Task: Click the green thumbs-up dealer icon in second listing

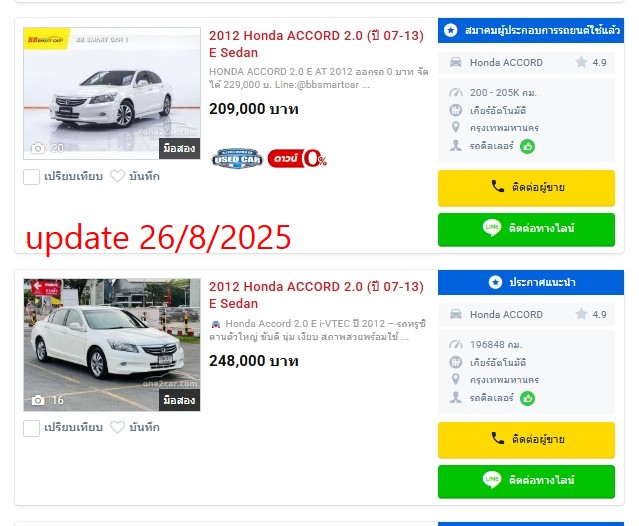Action: pyautogui.click(x=527, y=398)
